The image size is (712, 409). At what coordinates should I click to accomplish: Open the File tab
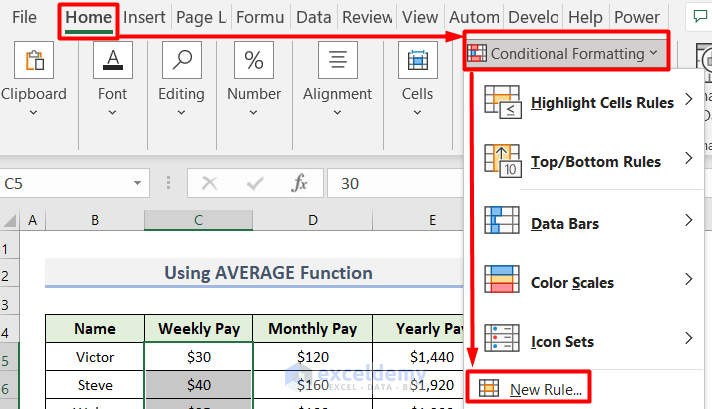pyautogui.click(x=24, y=17)
